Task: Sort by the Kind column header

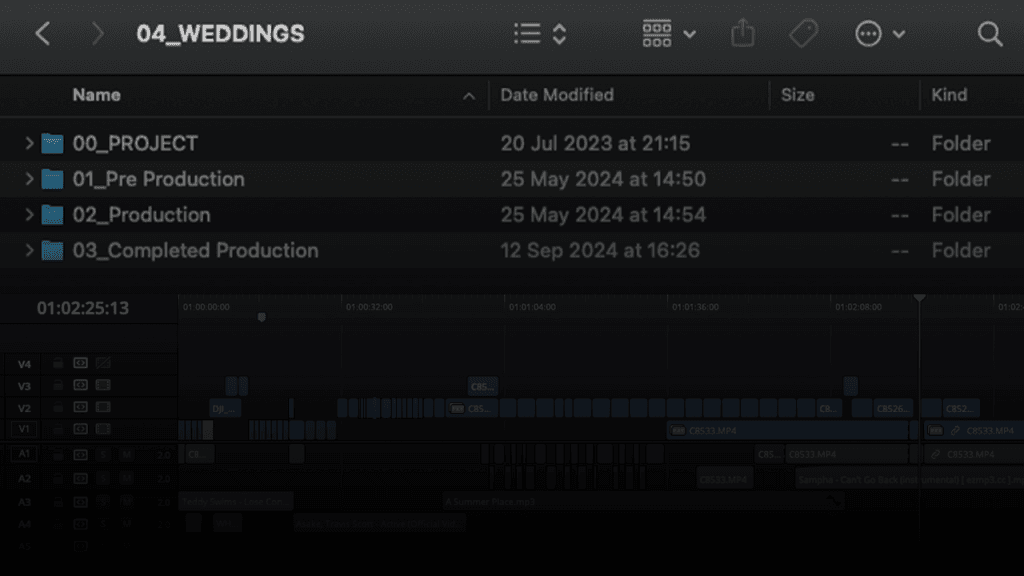Action: pos(949,95)
